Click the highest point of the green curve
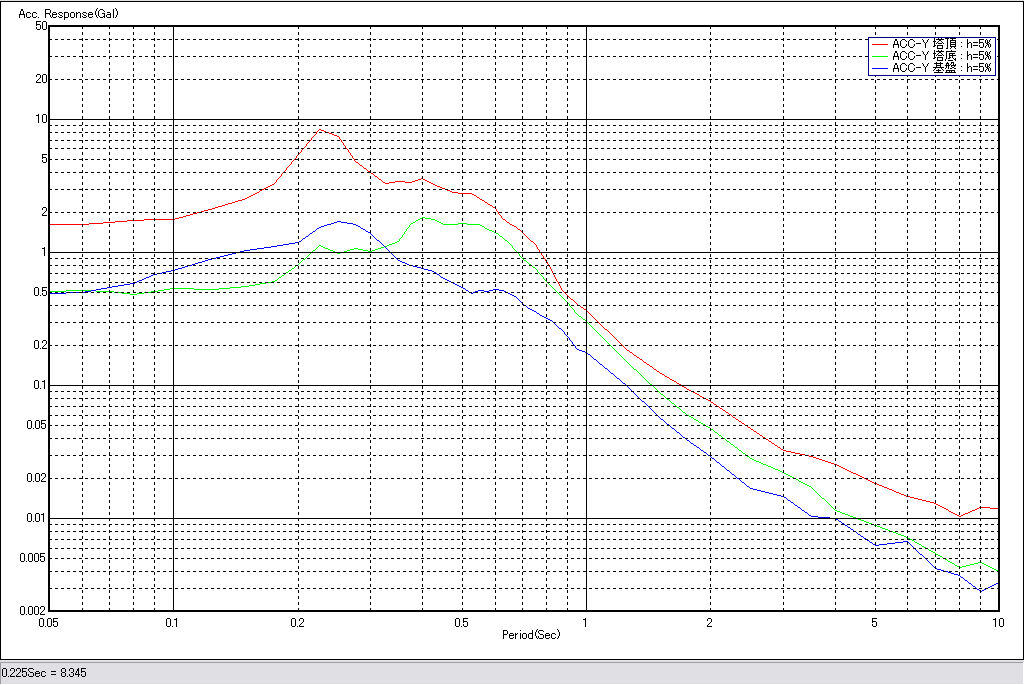1024x685 pixels. [x=425, y=217]
